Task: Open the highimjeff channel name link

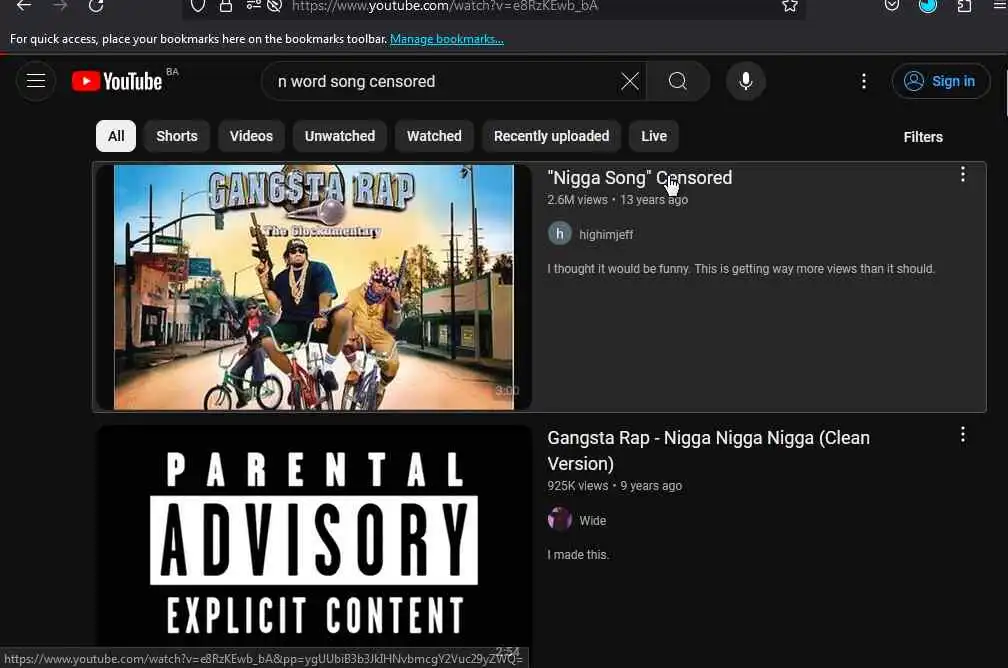Action: click(606, 235)
